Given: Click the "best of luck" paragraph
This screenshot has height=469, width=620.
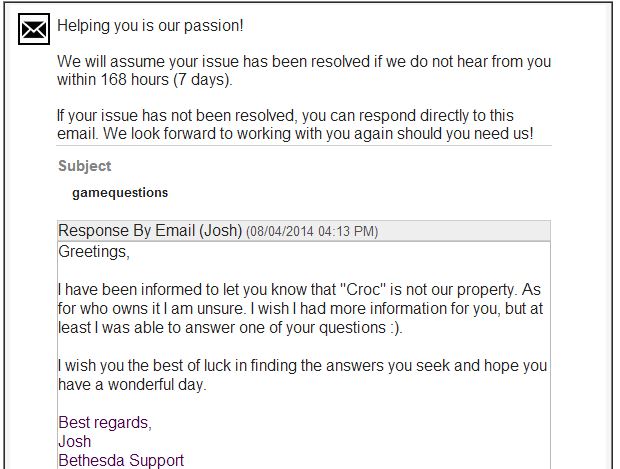Looking at the screenshot, I should (302, 375).
